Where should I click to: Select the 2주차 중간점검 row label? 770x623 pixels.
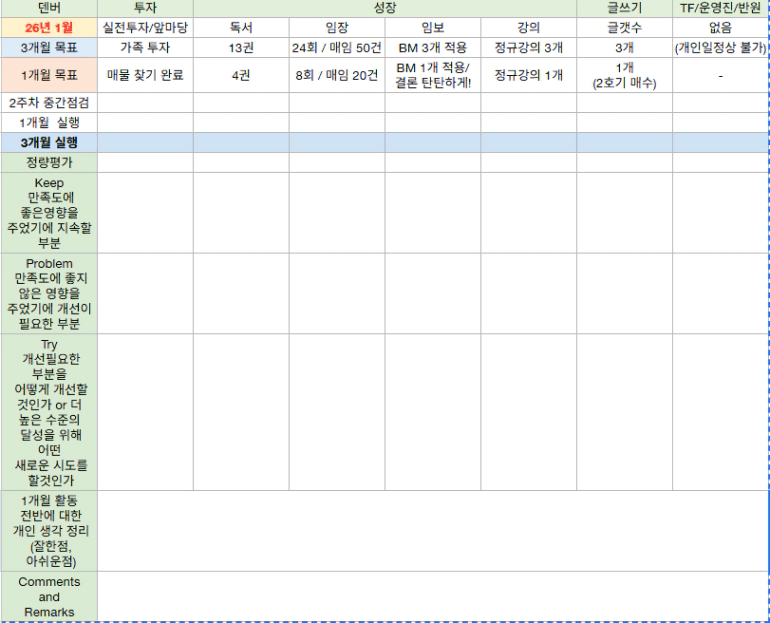pos(49,103)
